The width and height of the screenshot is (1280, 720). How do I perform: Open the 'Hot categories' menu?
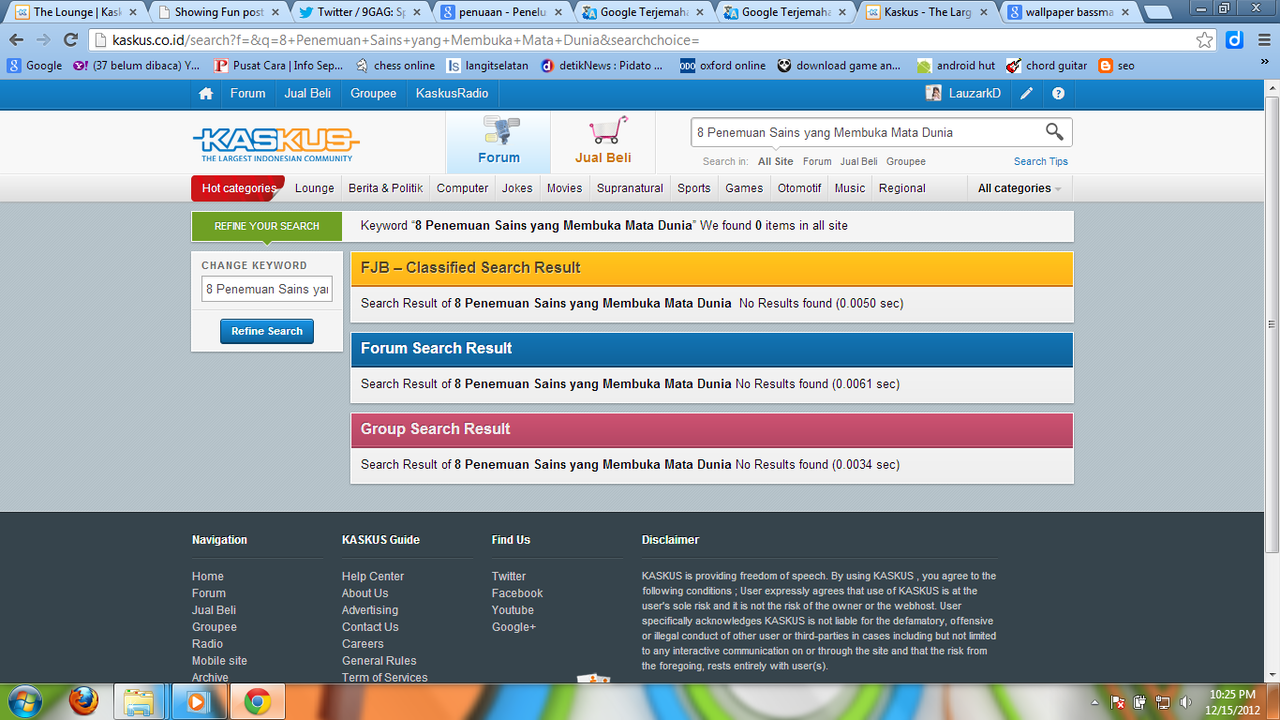click(x=238, y=188)
